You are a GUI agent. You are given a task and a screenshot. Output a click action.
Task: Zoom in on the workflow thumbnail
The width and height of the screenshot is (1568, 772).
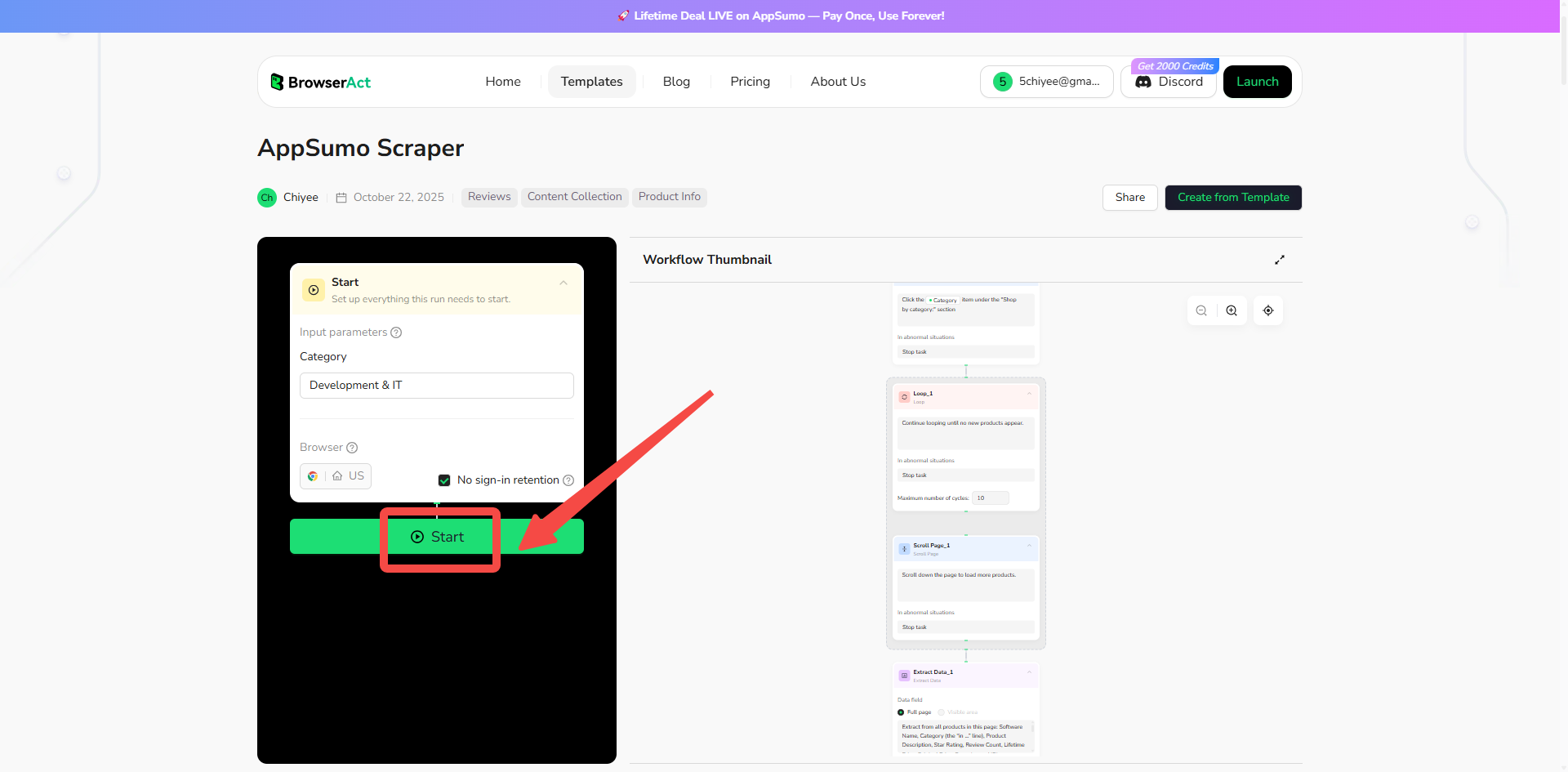[x=1232, y=310]
